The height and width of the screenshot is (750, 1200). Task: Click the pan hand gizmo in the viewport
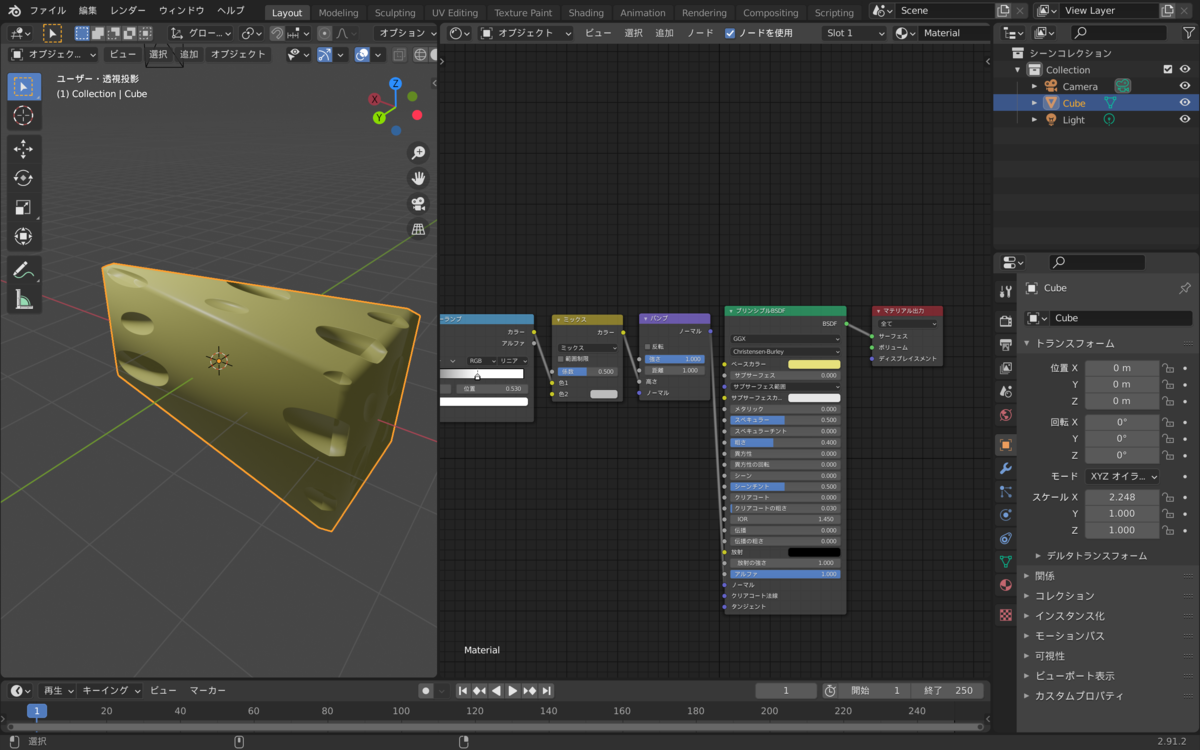pos(419,178)
